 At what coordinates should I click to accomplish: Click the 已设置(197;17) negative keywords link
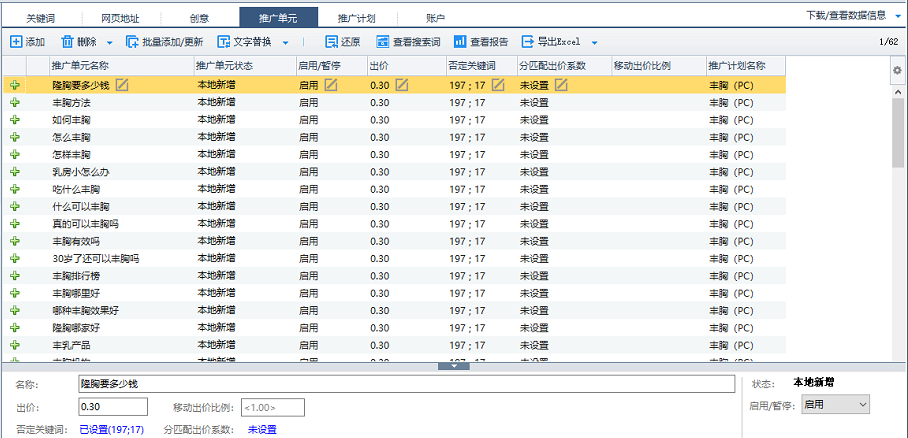(111, 430)
